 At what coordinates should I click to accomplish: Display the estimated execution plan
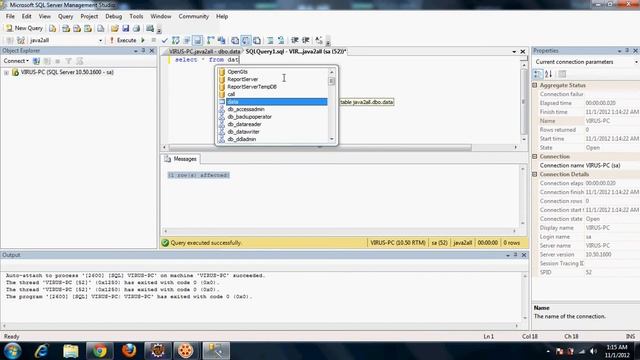pos(176,40)
